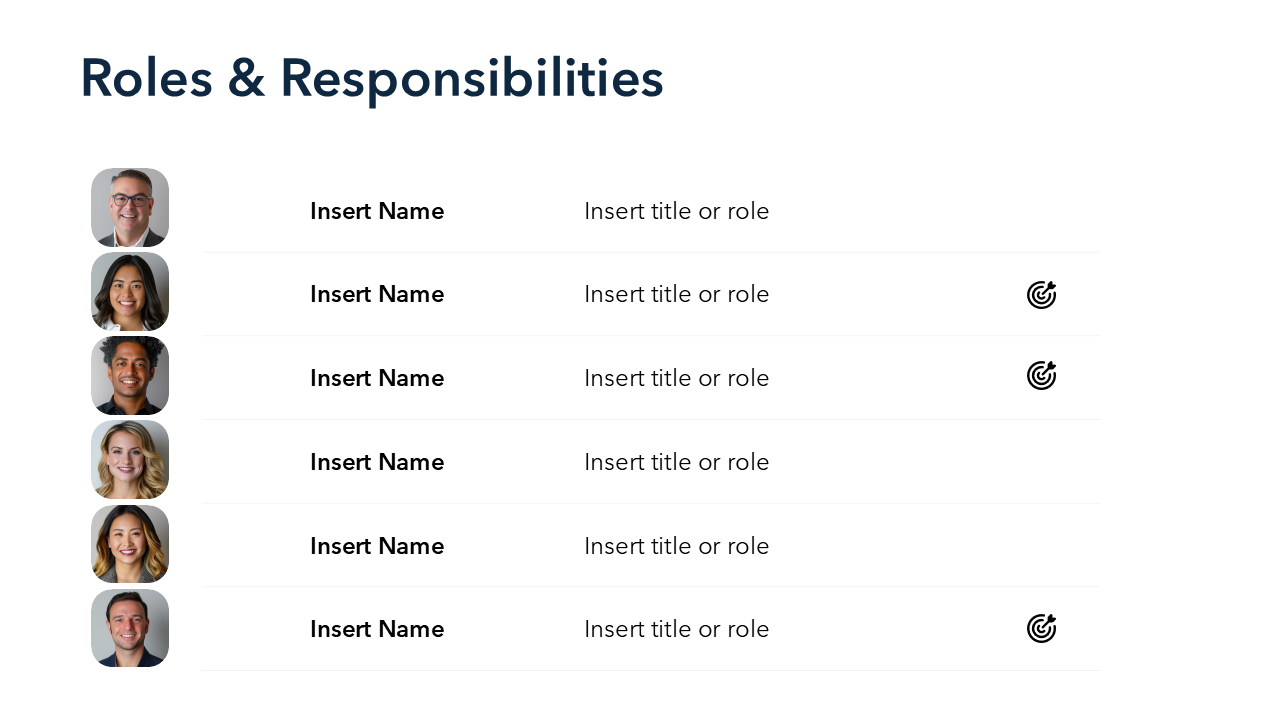Click "Insert Name" beside the blonde woman
1280x720 pixels.
pyautogui.click(x=377, y=463)
